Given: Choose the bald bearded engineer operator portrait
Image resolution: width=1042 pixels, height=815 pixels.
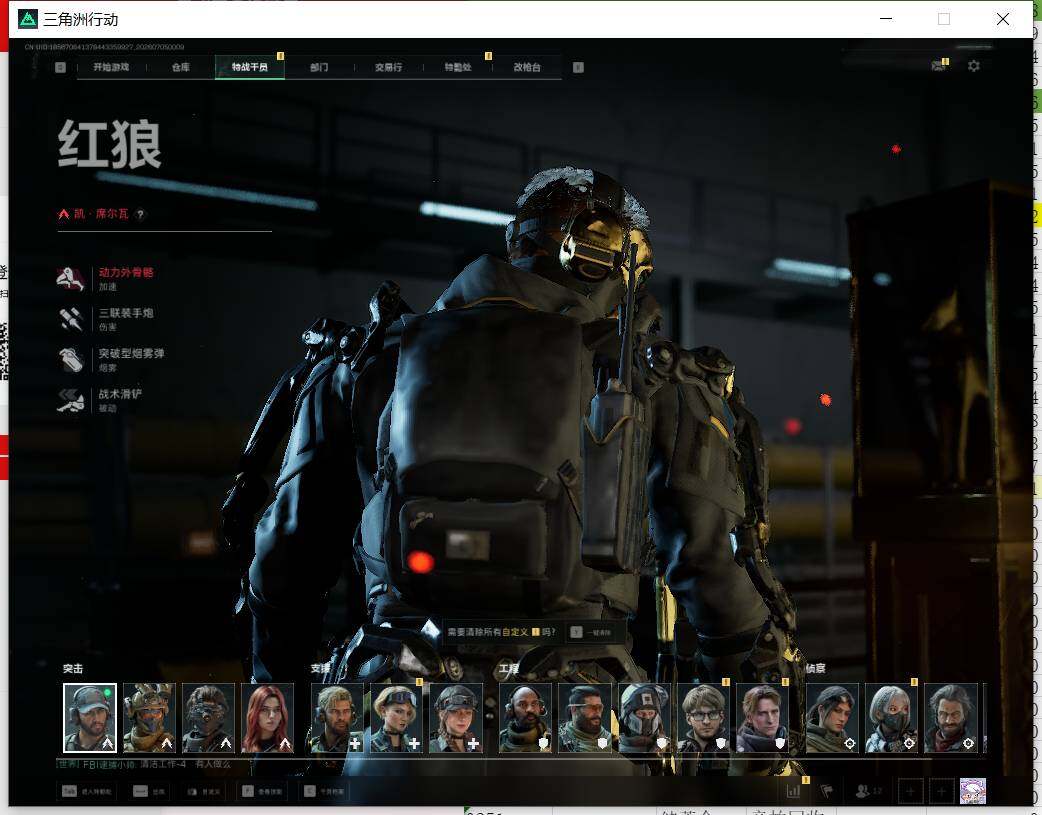Looking at the screenshot, I should (526, 718).
